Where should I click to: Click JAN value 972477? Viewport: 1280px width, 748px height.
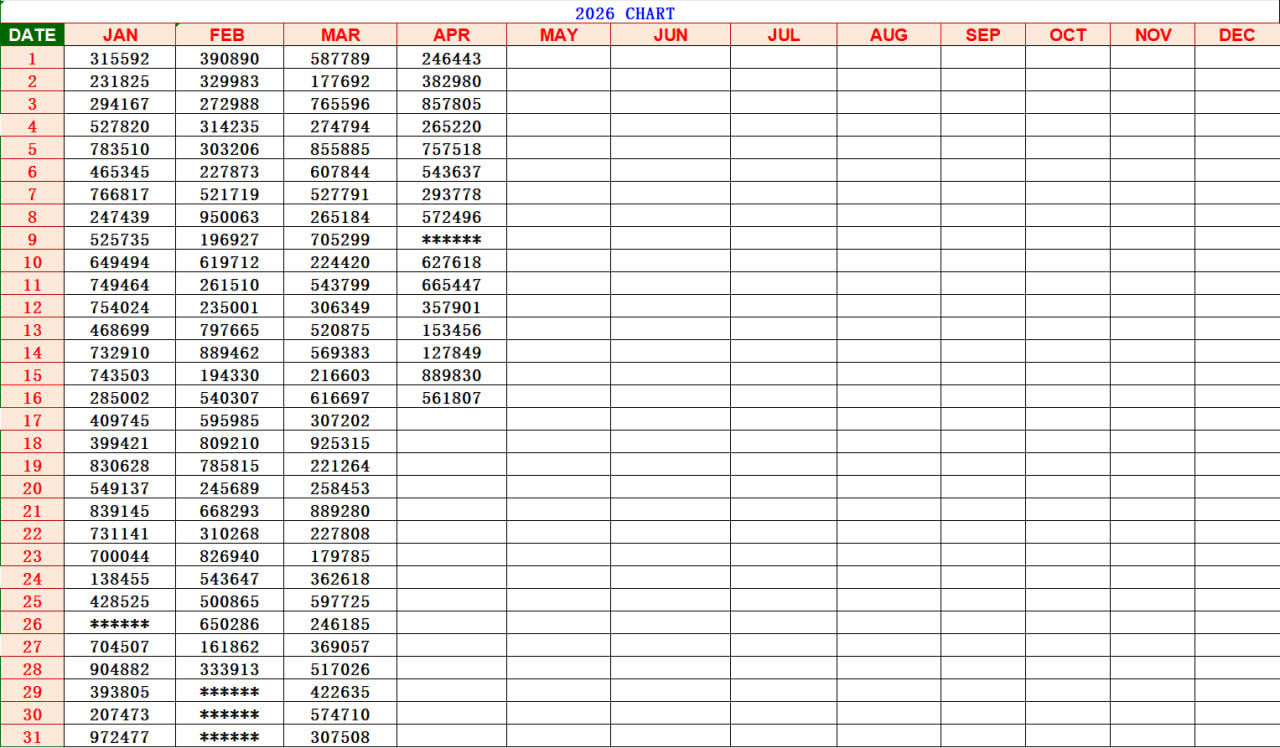(x=120, y=737)
